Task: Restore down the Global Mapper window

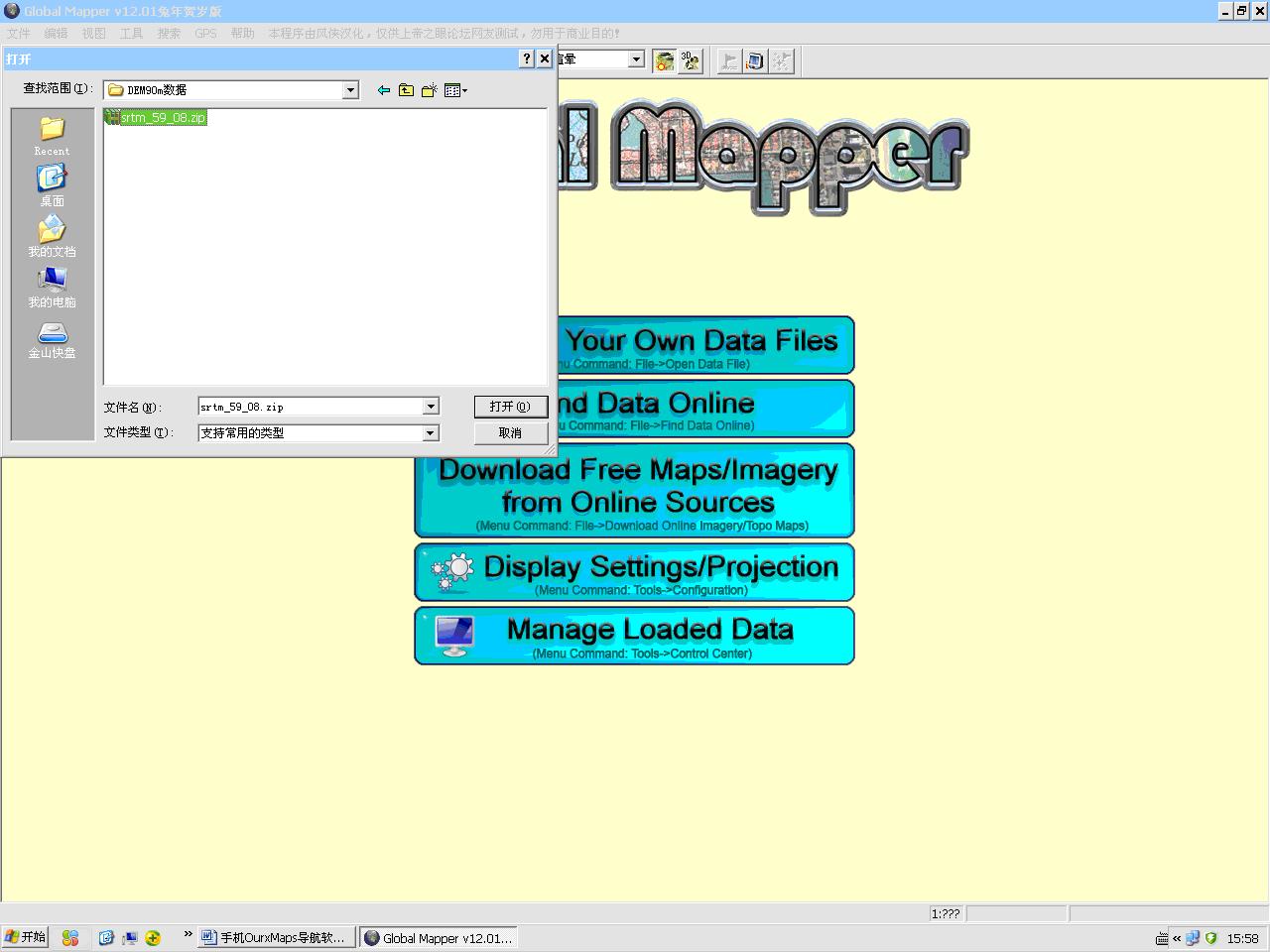Action: coord(1241,11)
